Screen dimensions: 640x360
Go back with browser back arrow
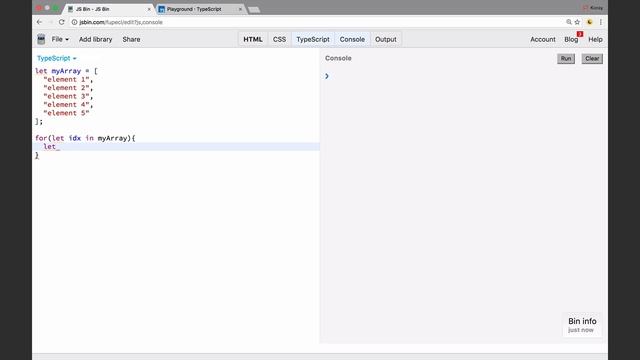39,22
